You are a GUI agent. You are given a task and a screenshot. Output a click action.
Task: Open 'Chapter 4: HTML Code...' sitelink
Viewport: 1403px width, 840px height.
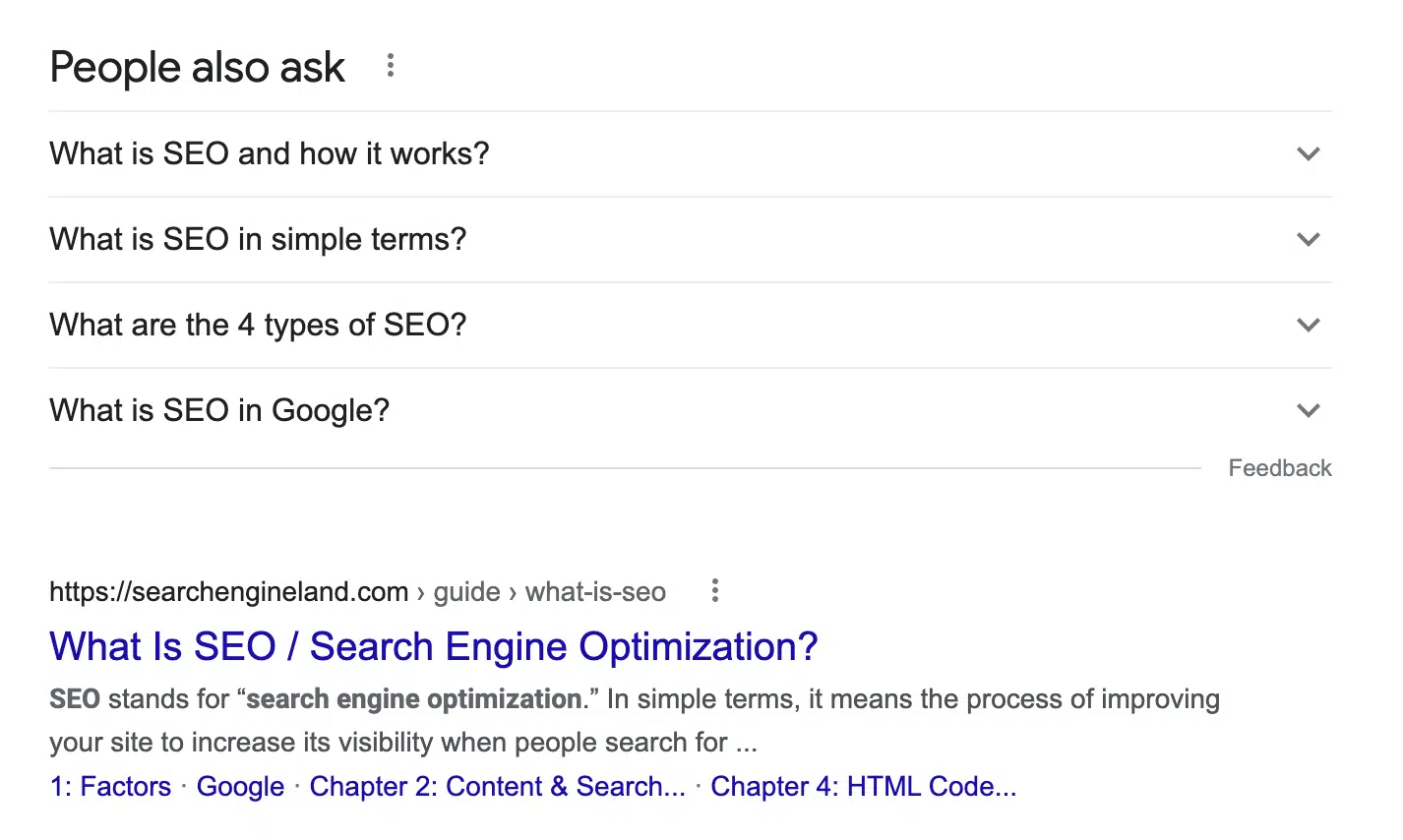click(864, 786)
